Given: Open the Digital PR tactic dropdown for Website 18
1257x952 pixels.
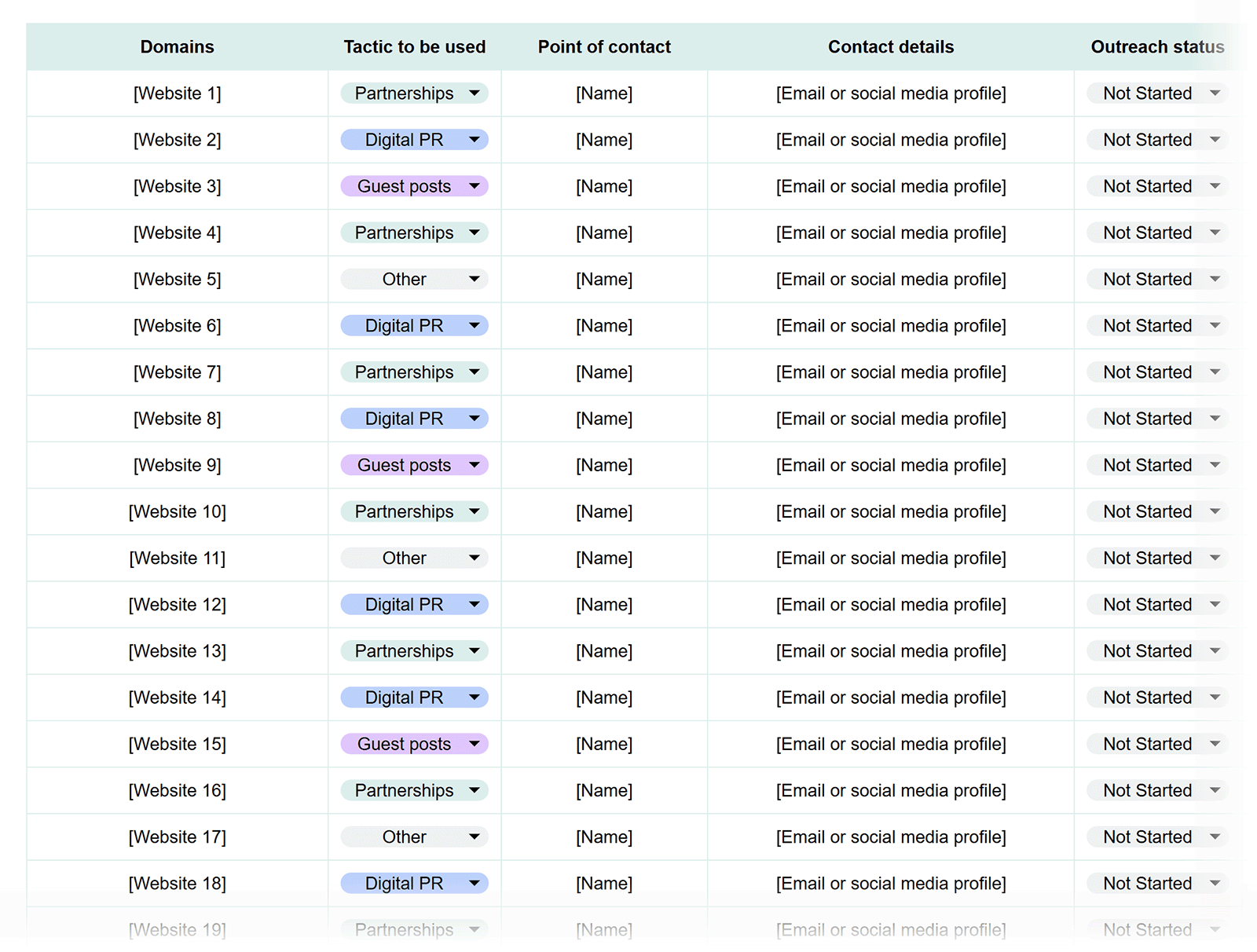Looking at the screenshot, I should click(414, 883).
